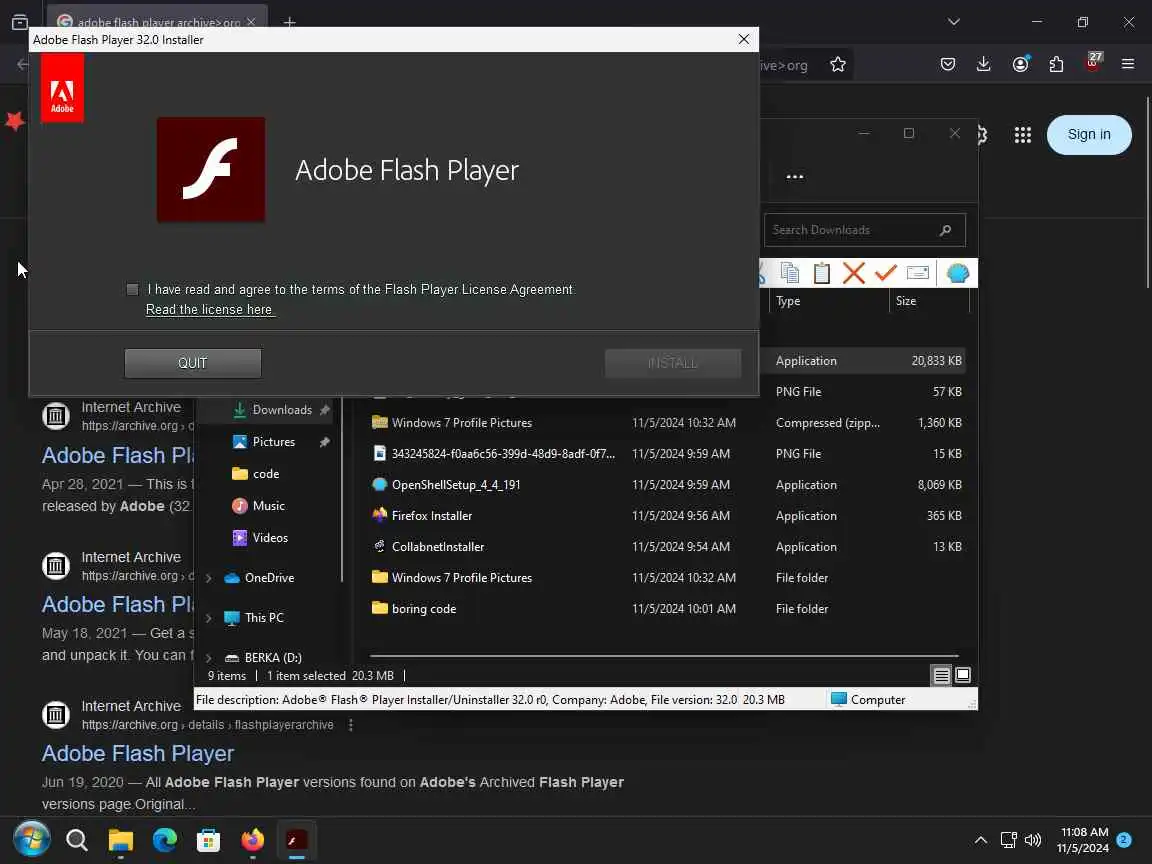Open more options dots beside flashplayerarchive URL
1152x864 pixels.
click(x=350, y=725)
